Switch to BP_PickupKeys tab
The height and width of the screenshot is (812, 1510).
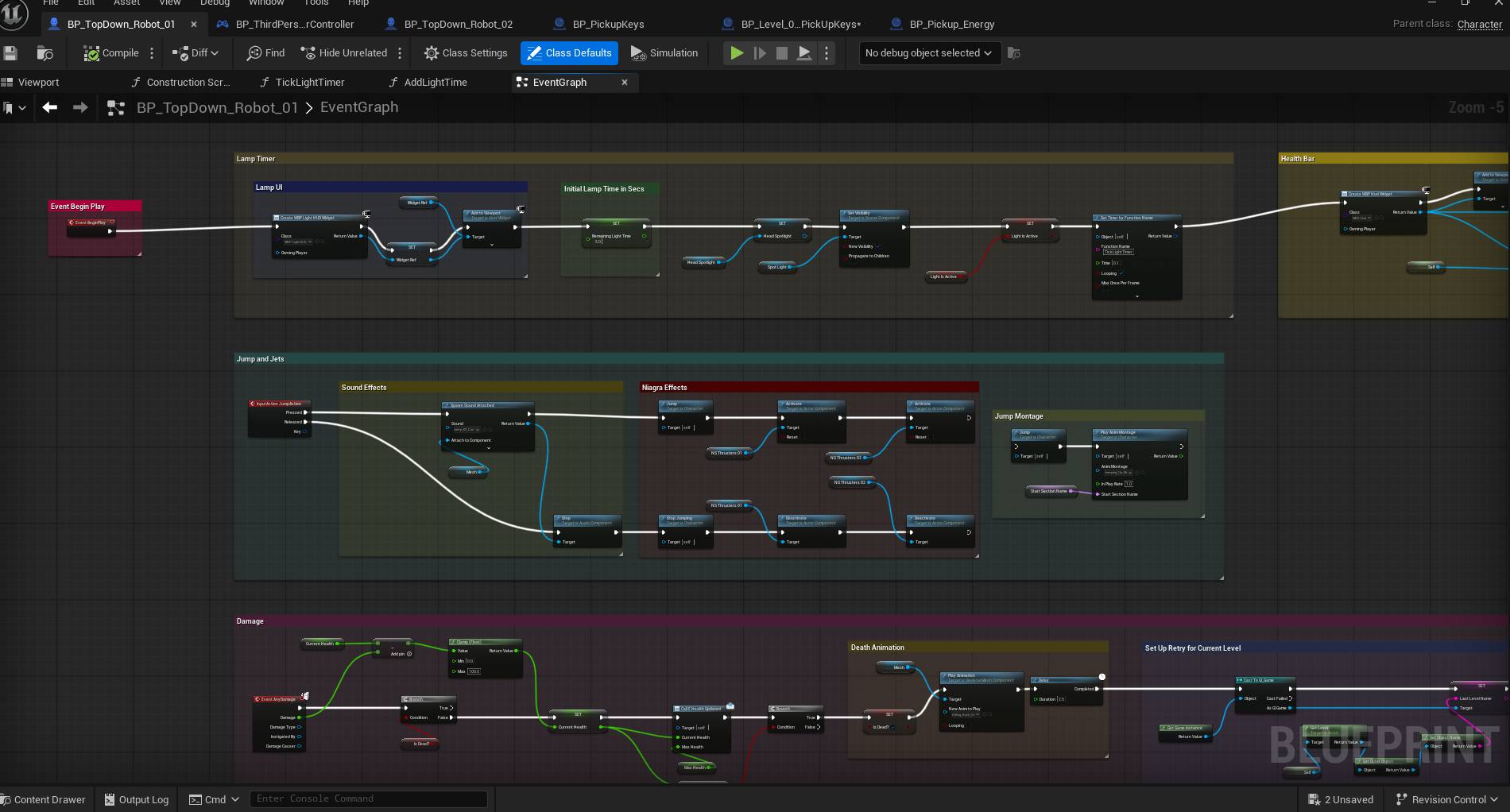click(599, 24)
